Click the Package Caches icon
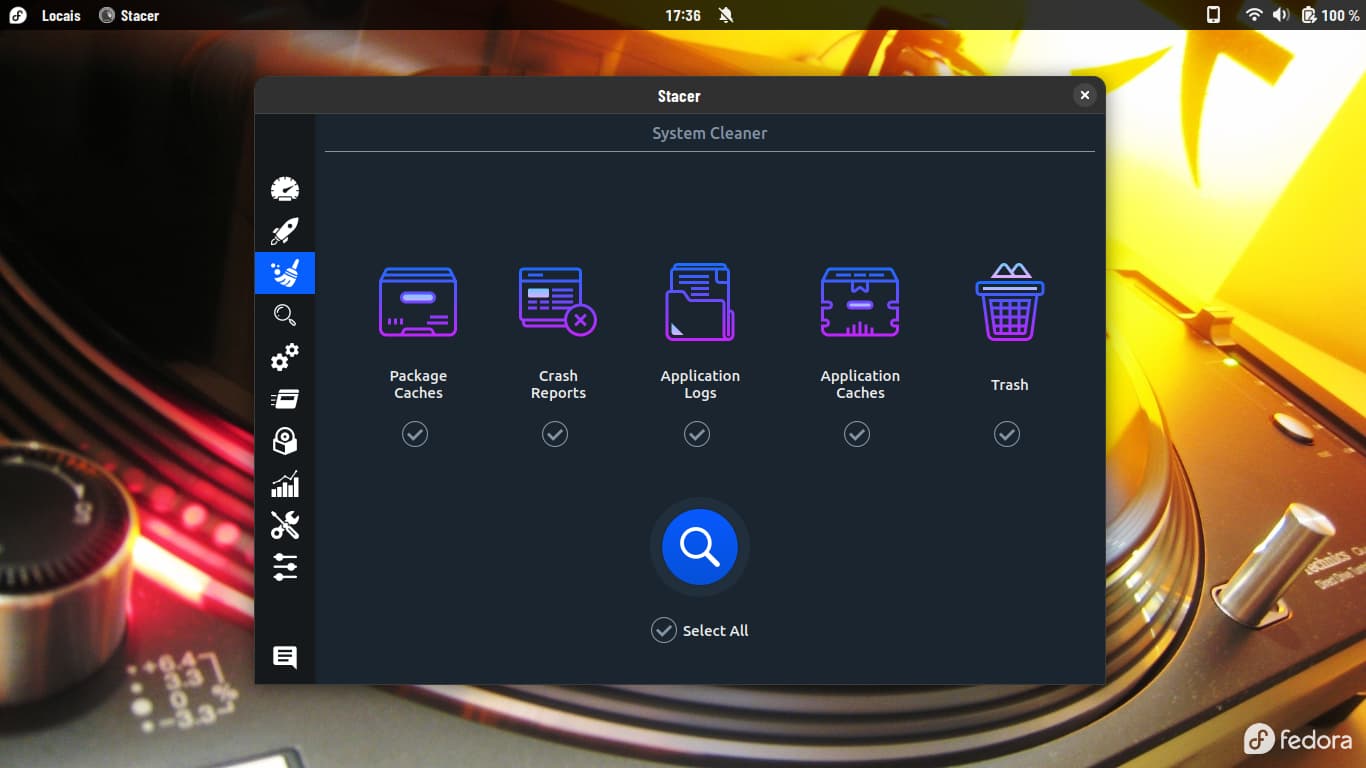Screen dimensions: 1366x768 coord(418,301)
